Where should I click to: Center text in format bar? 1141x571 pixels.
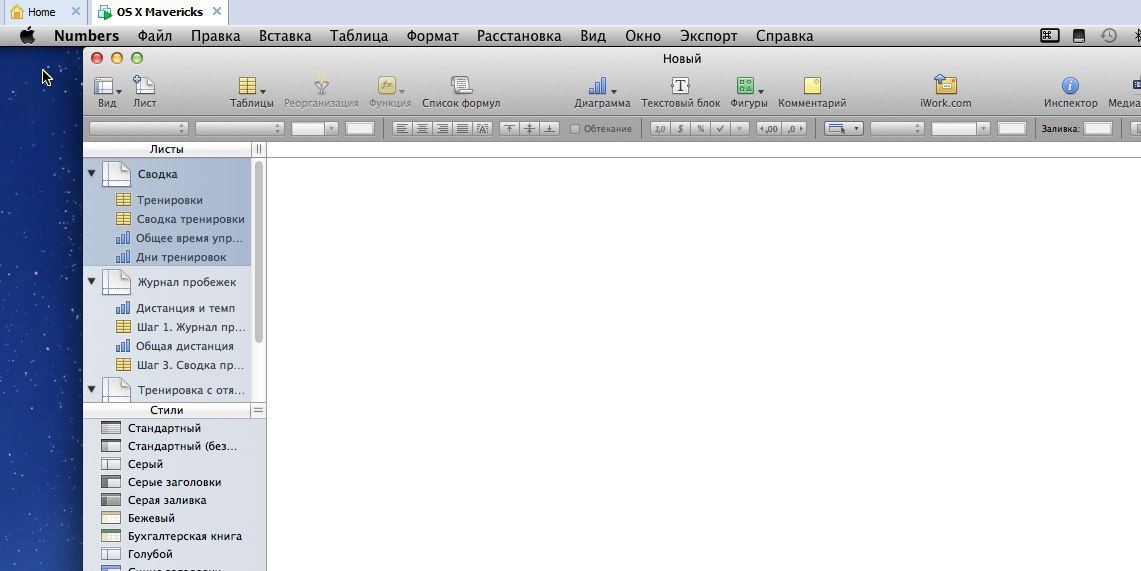(421, 129)
